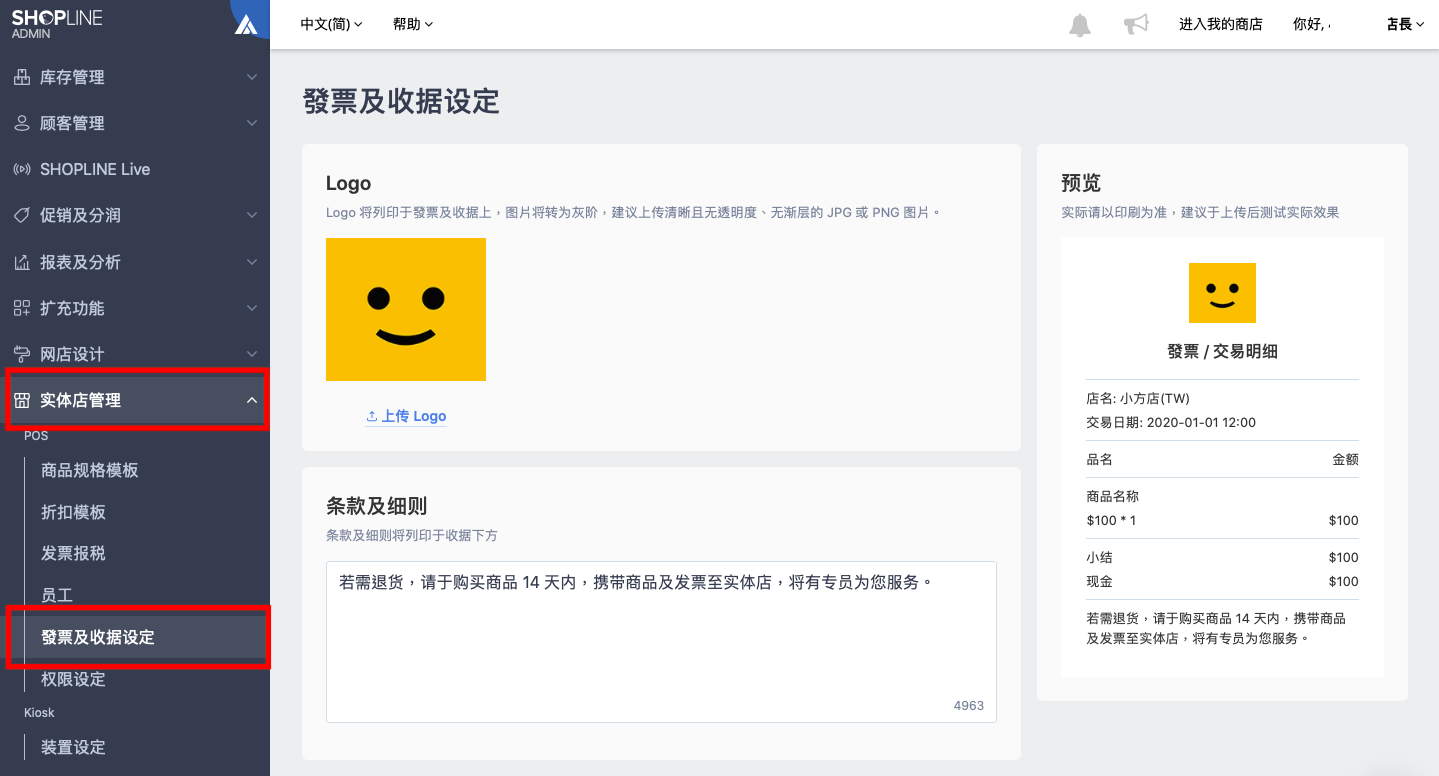Click the 库存管理 inventory icon
Screen dimensions: 1439x776
tap(22, 77)
